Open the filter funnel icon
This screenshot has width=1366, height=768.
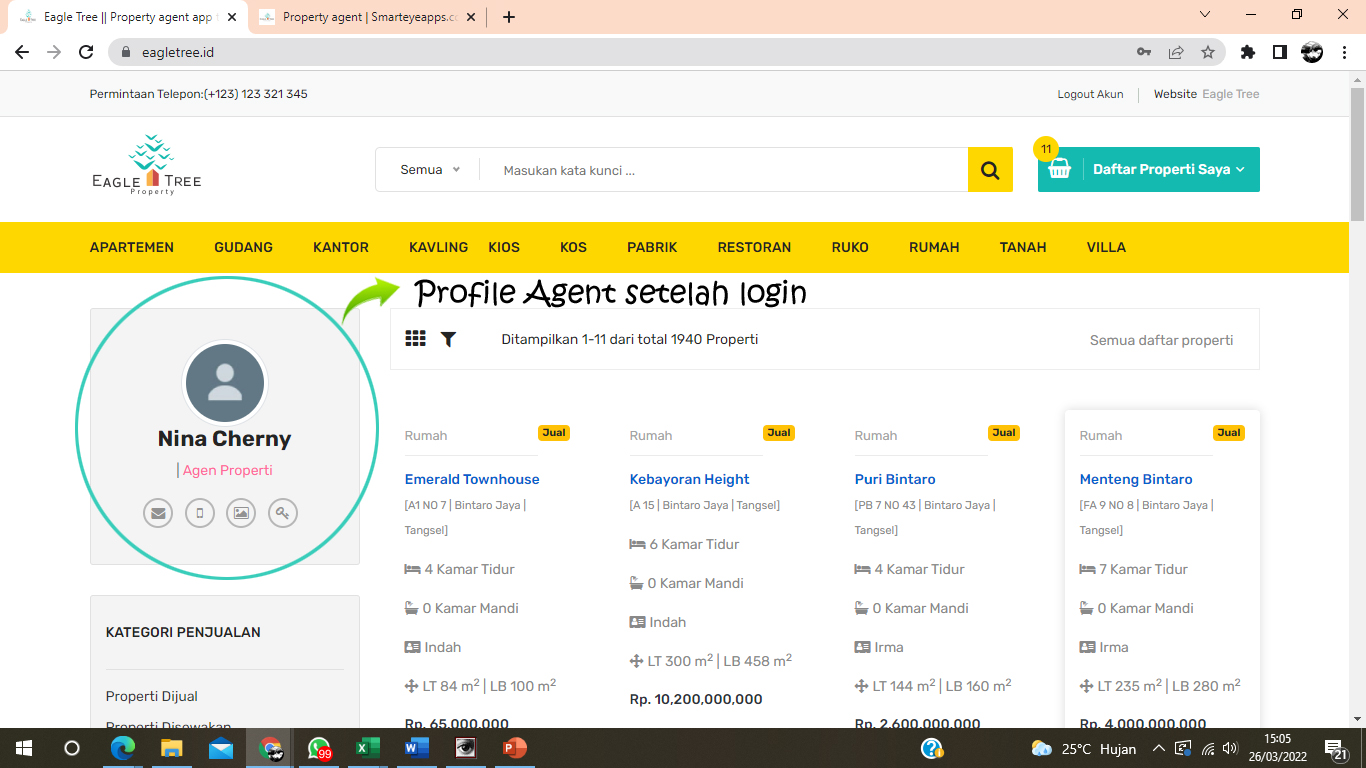pyautogui.click(x=448, y=339)
